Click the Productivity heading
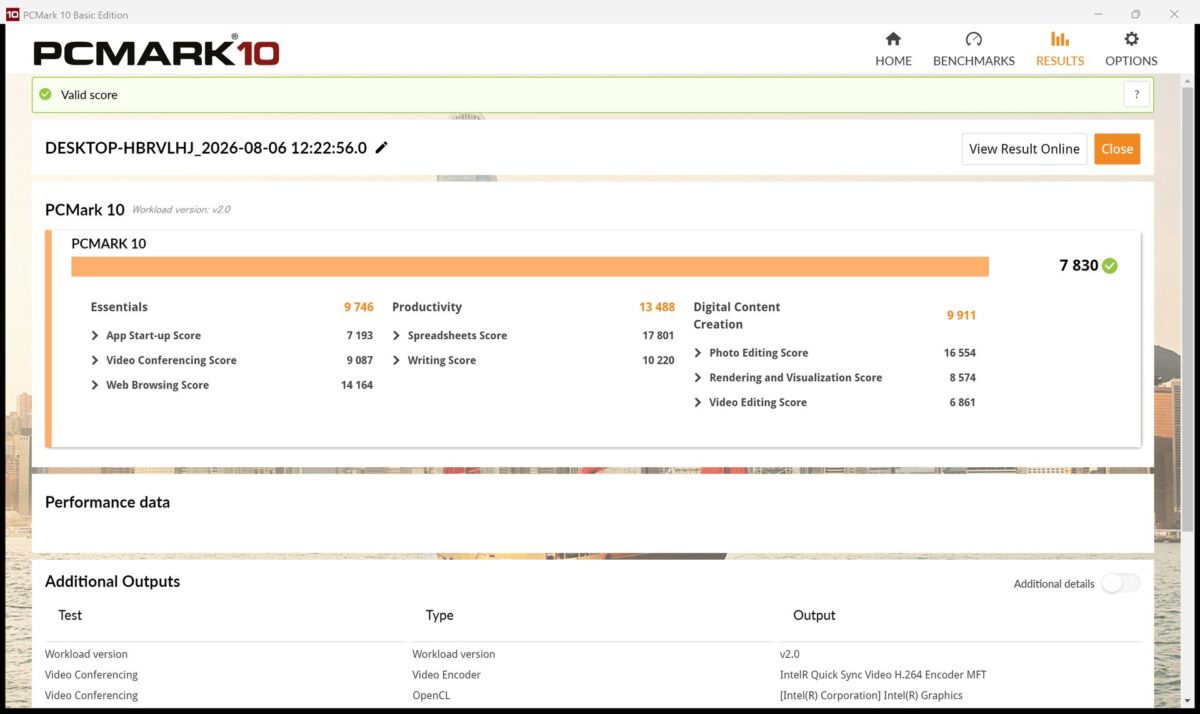Image resolution: width=1200 pixels, height=714 pixels. tap(427, 307)
